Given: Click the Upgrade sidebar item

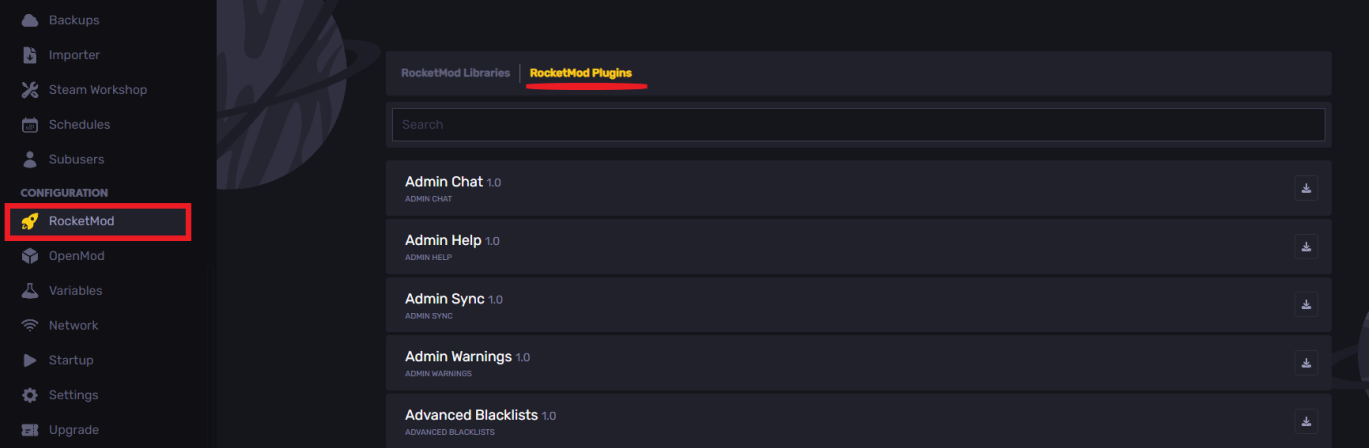Looking at the screenshot, I should [59, 430].
